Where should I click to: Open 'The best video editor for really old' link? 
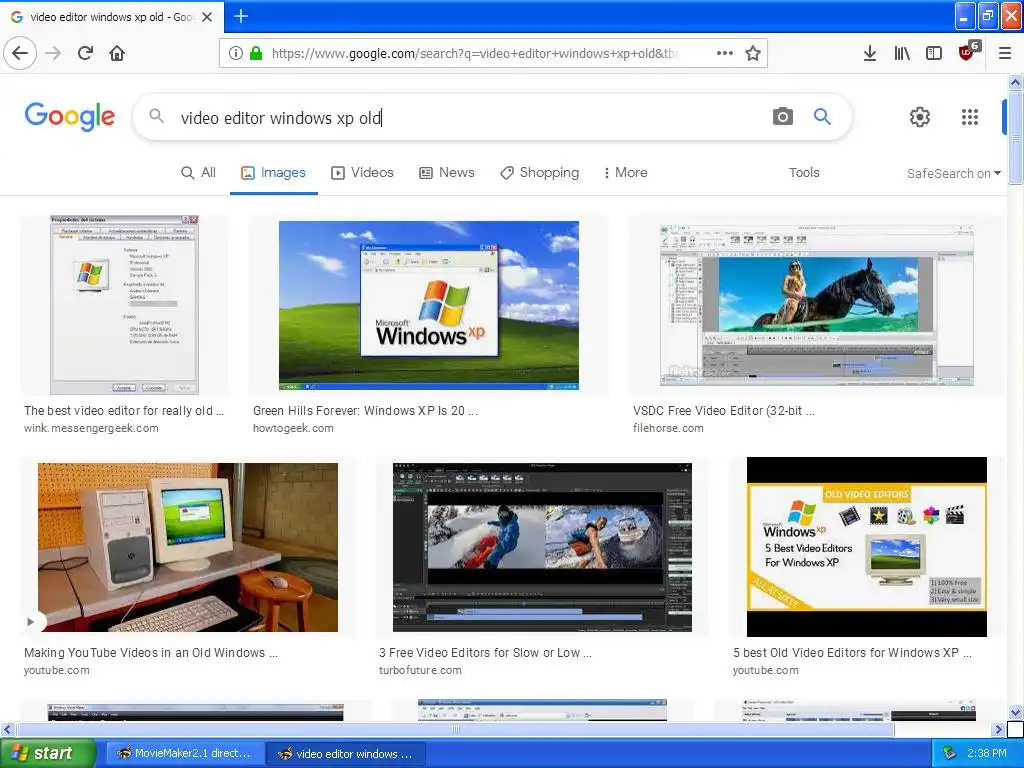tap(124, 411)
